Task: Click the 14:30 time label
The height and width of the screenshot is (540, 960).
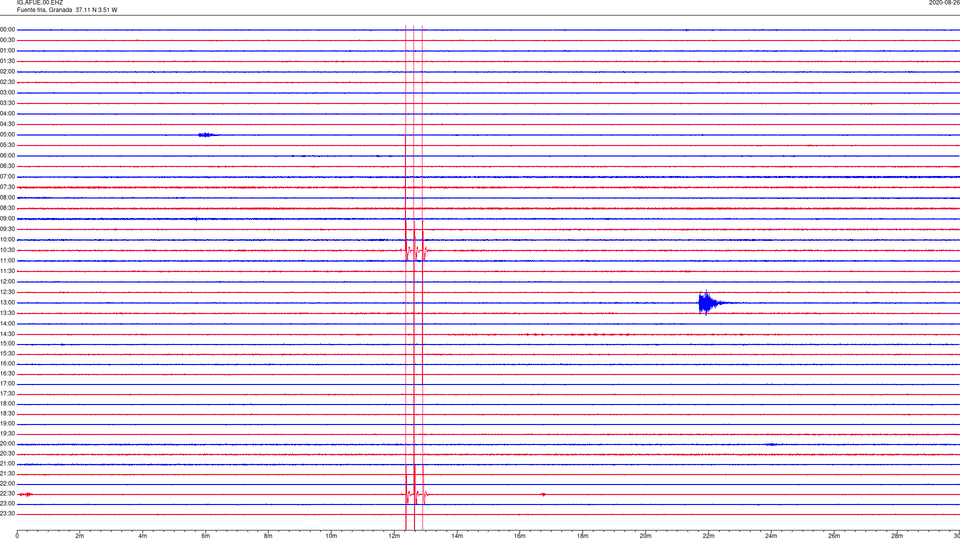Action: tap(8, 334)
